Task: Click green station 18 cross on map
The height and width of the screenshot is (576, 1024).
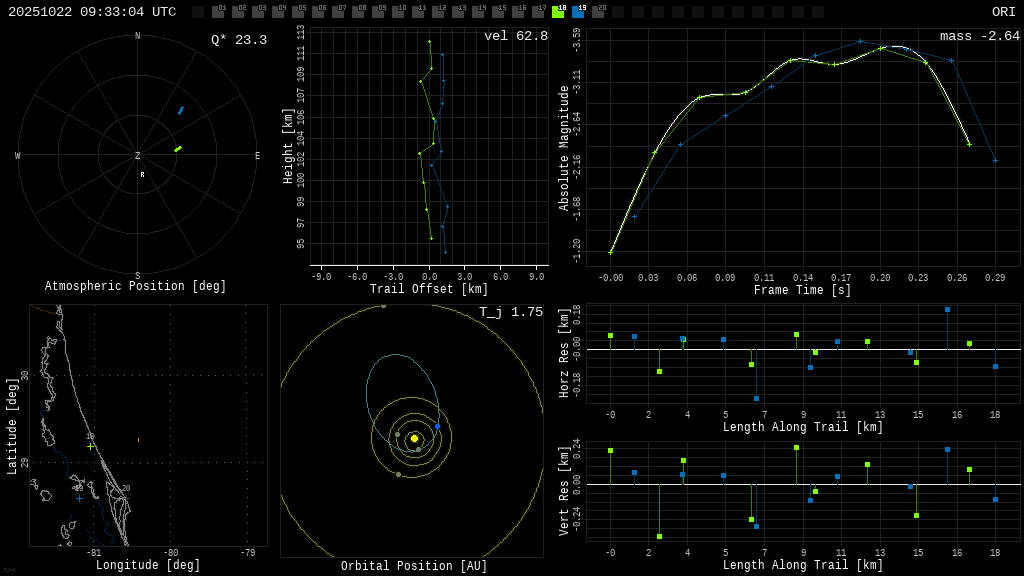Action: 90,446
